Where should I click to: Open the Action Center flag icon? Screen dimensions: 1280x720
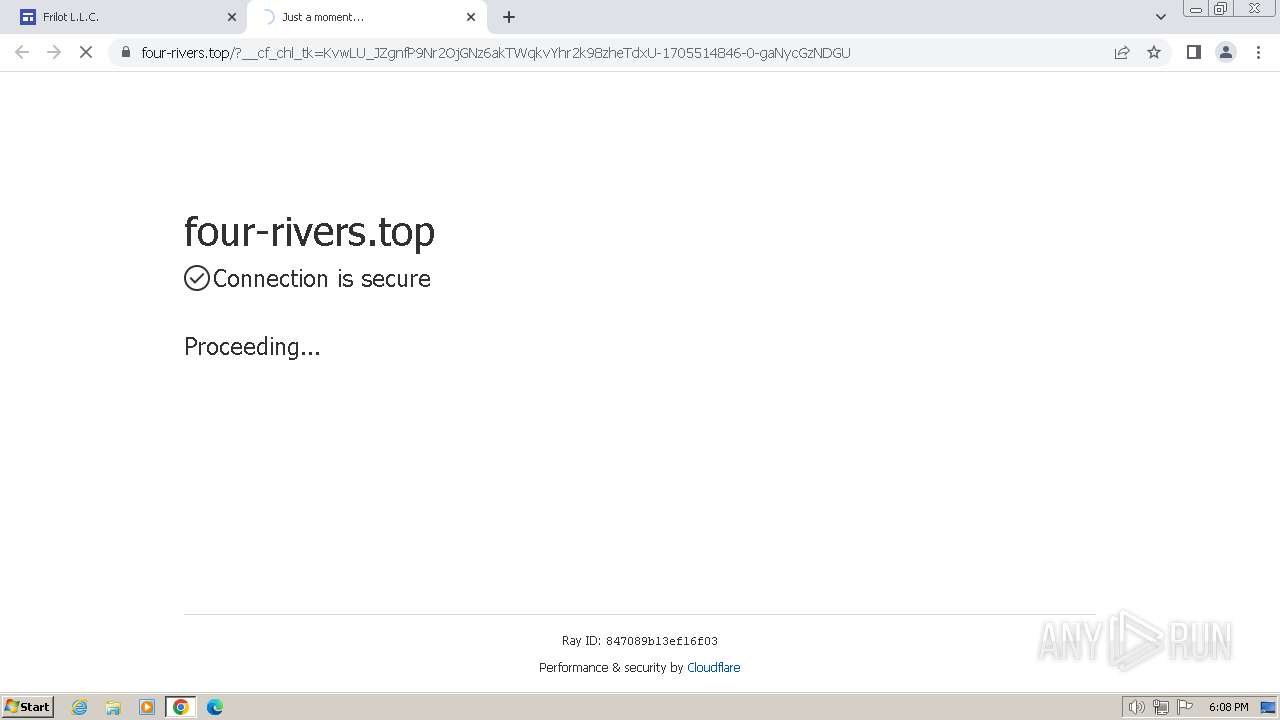(x=1185, y=707)
